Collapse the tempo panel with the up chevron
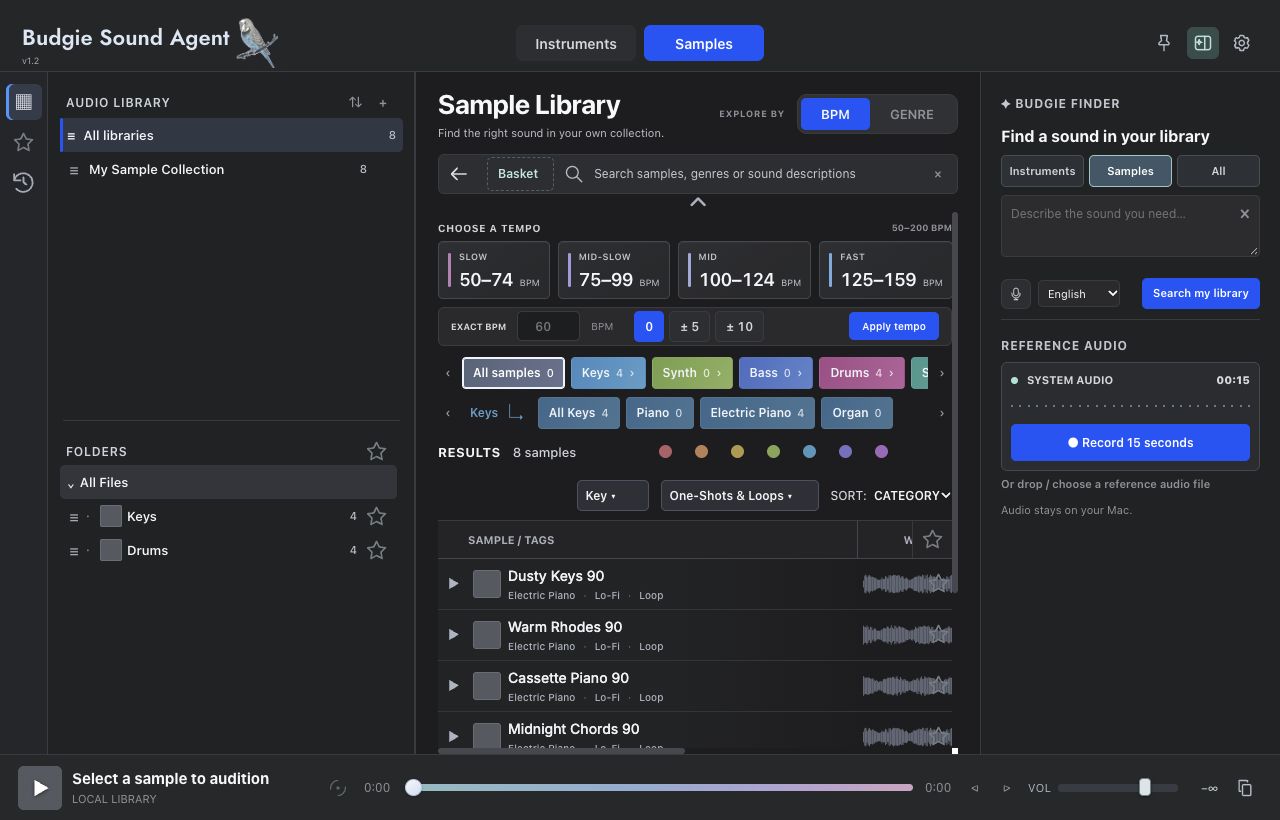This screenshot has height=820, width=1280. click(698, 202)
